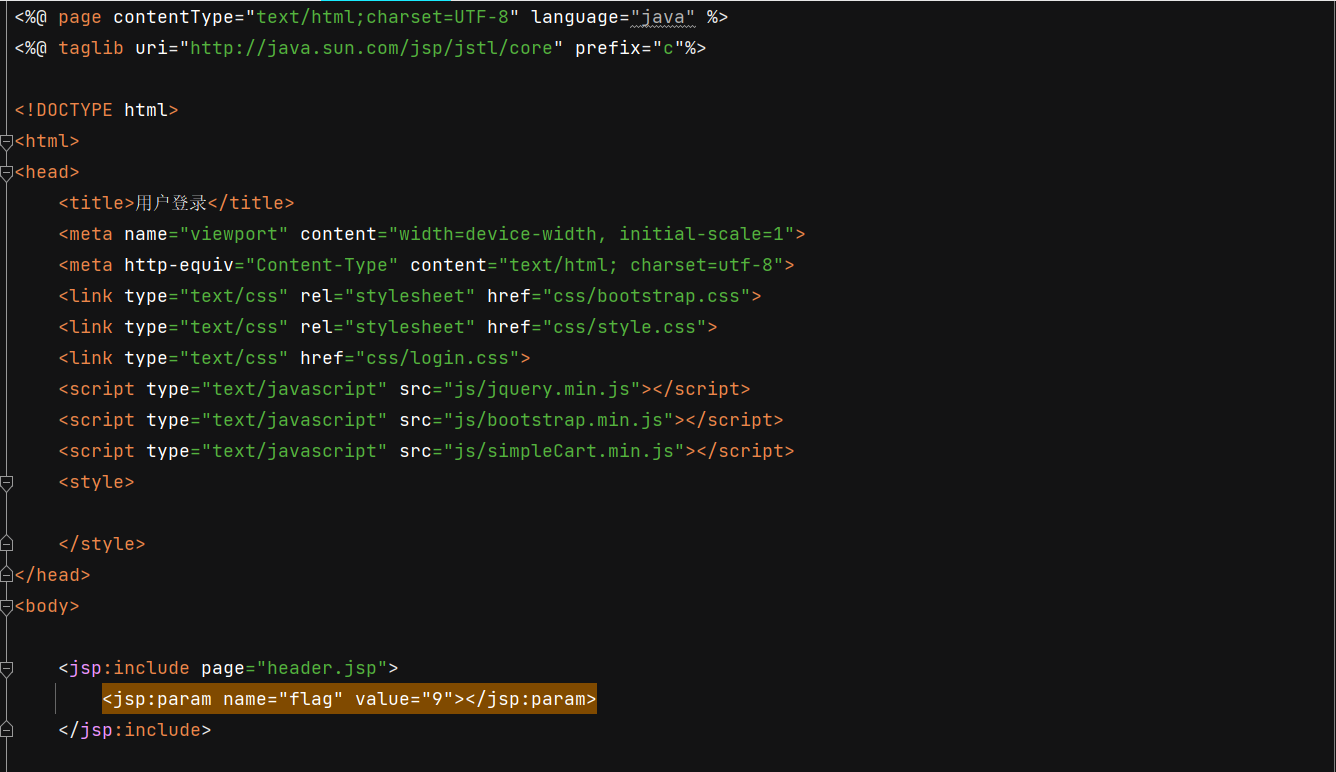Click the closing </jsp:include> tag

[x=135, y=730]
